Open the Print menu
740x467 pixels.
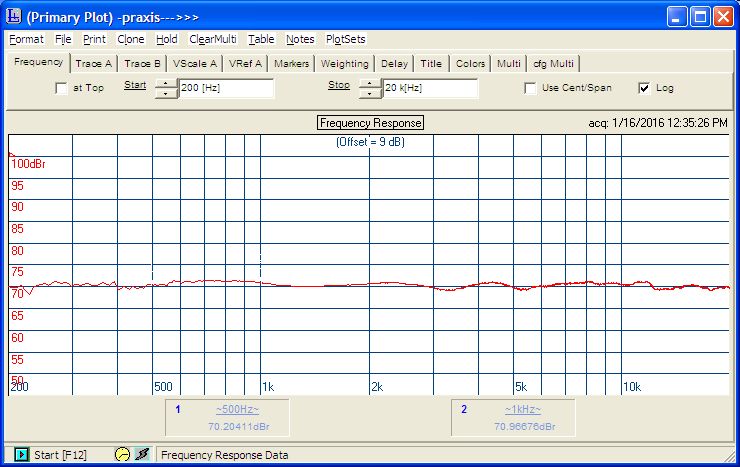94,39
